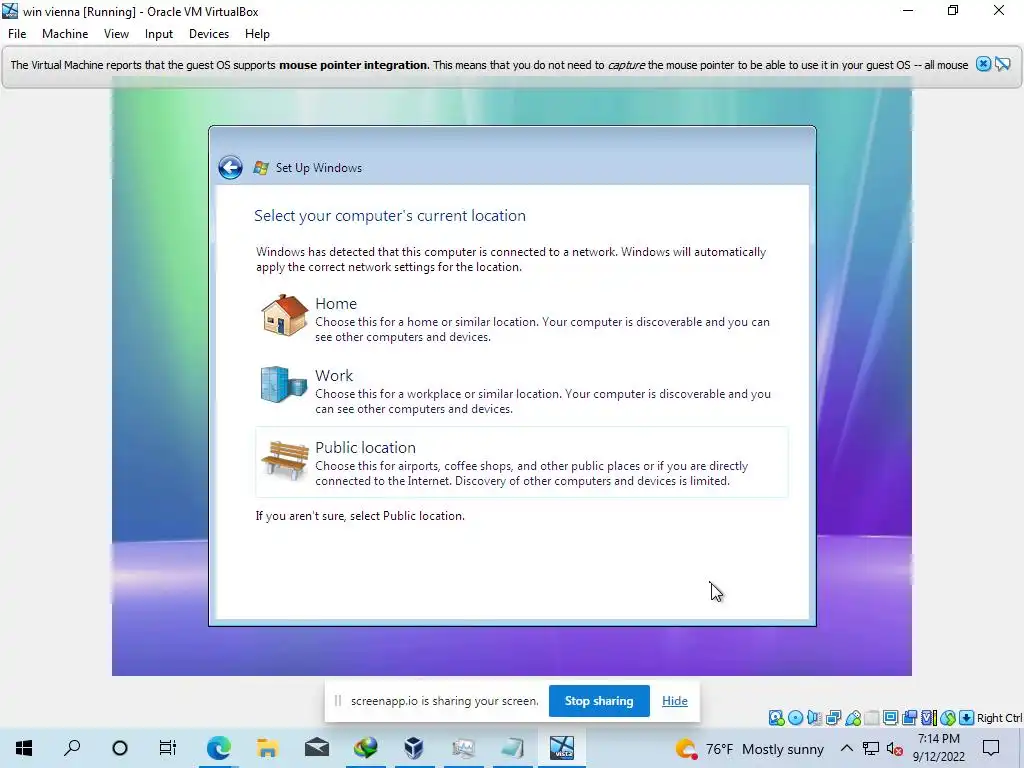Open the Machine menu

pos(65,34)
